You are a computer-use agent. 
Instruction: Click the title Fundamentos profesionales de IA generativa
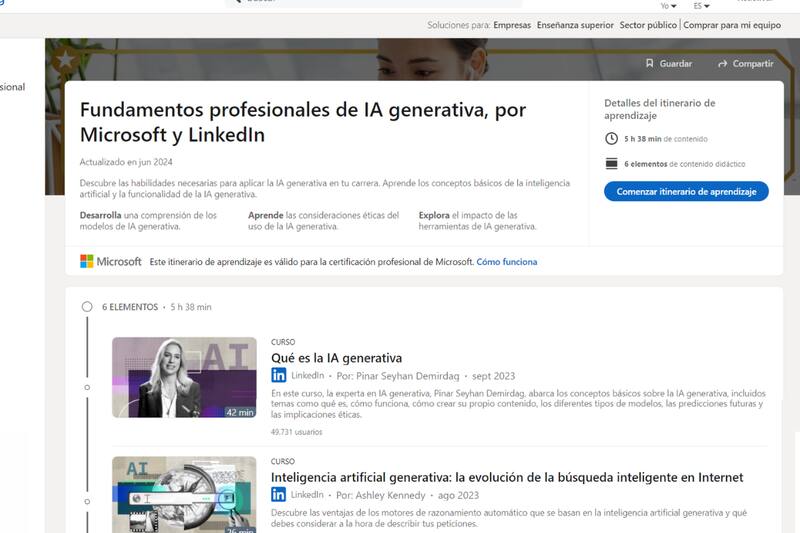[303, 122]
